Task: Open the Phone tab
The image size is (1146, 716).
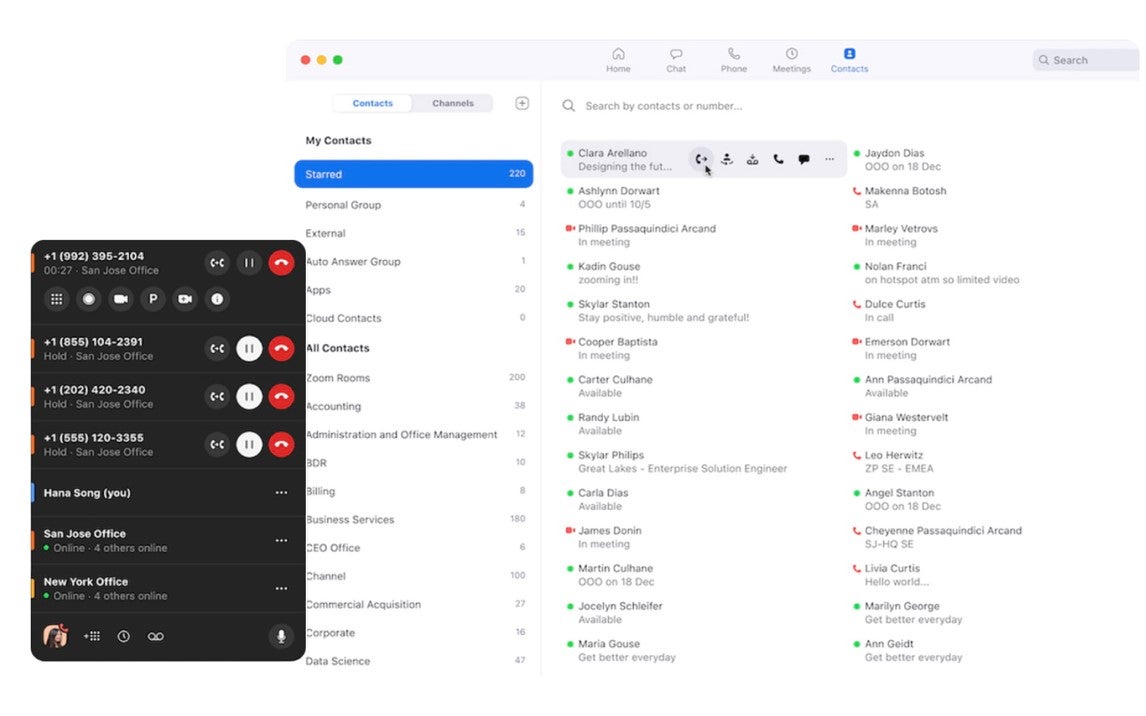Action: click(x=734, y=60)
